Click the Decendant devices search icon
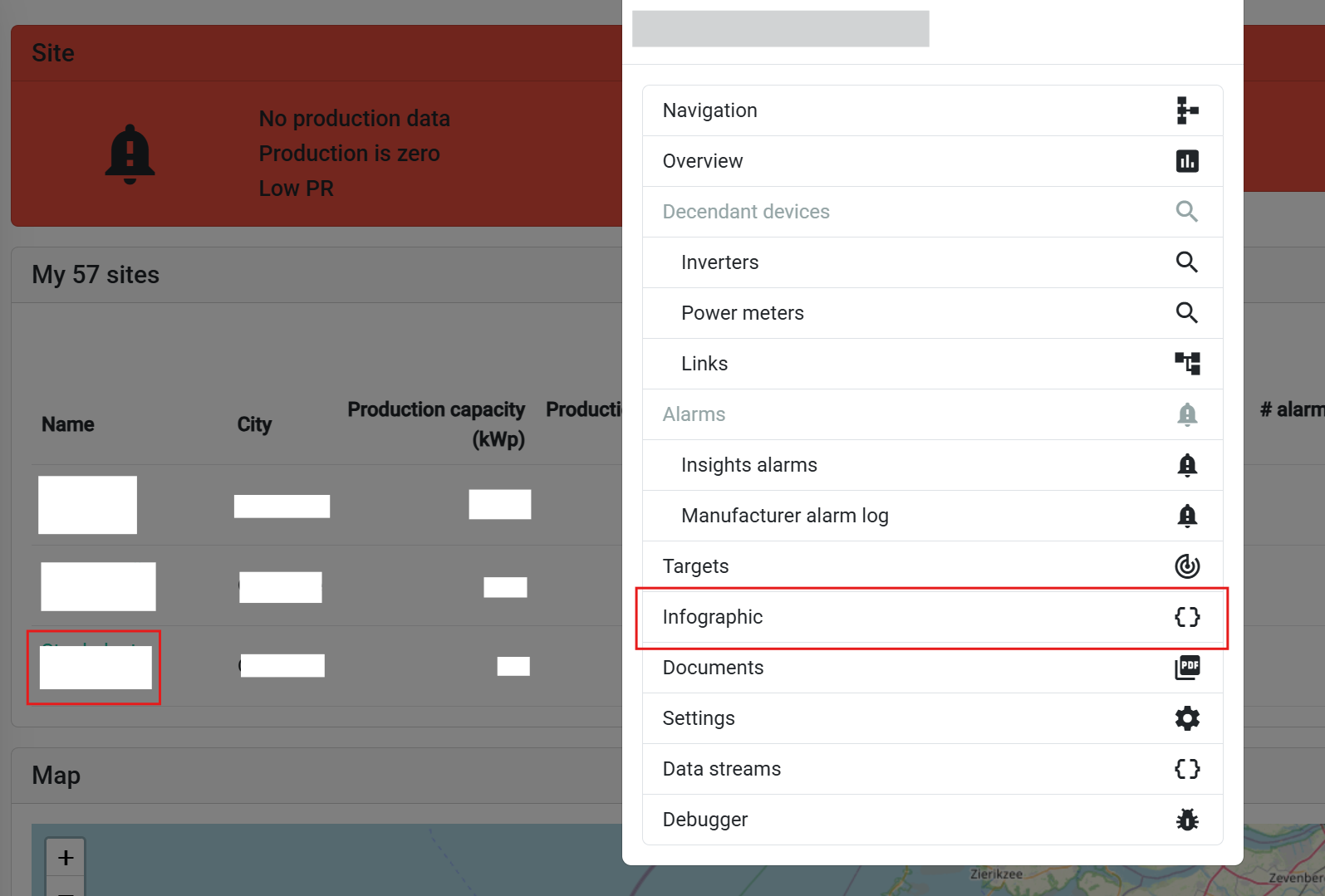The width and height of the screenshot is (1325, 896). (1187, 212)
